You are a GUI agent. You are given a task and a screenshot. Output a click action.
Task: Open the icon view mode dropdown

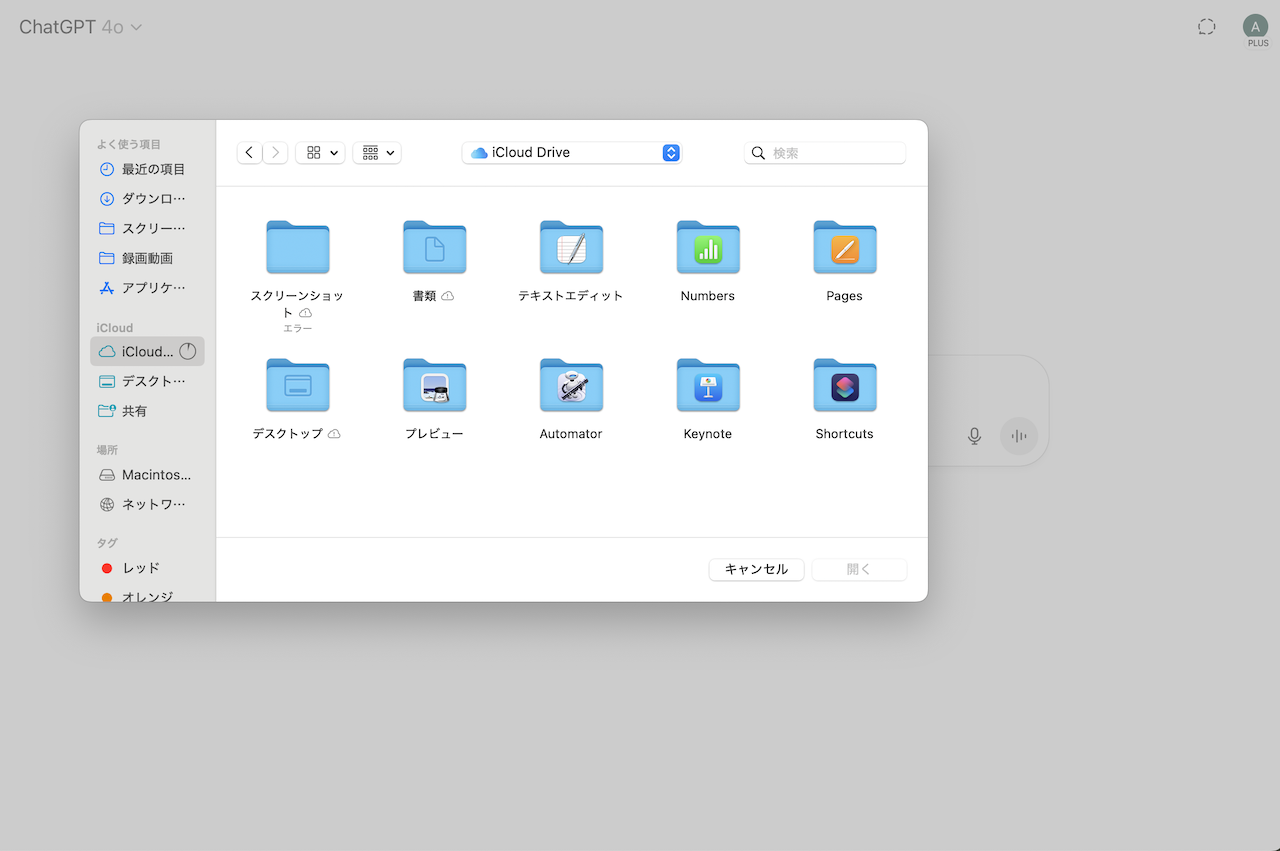point(320,153)
